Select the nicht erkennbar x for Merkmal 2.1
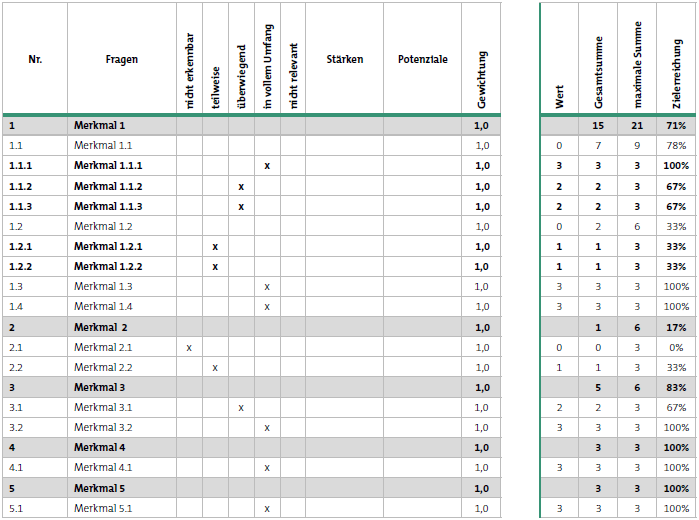Screen dimensions: 699x520 coord(189,348)
